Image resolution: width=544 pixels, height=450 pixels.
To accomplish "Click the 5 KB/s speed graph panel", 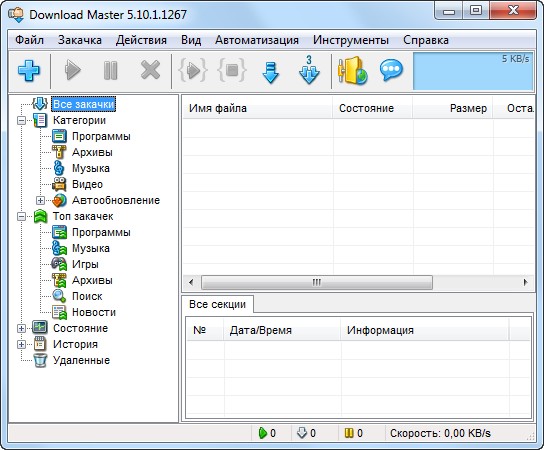I will coord(473,71).
